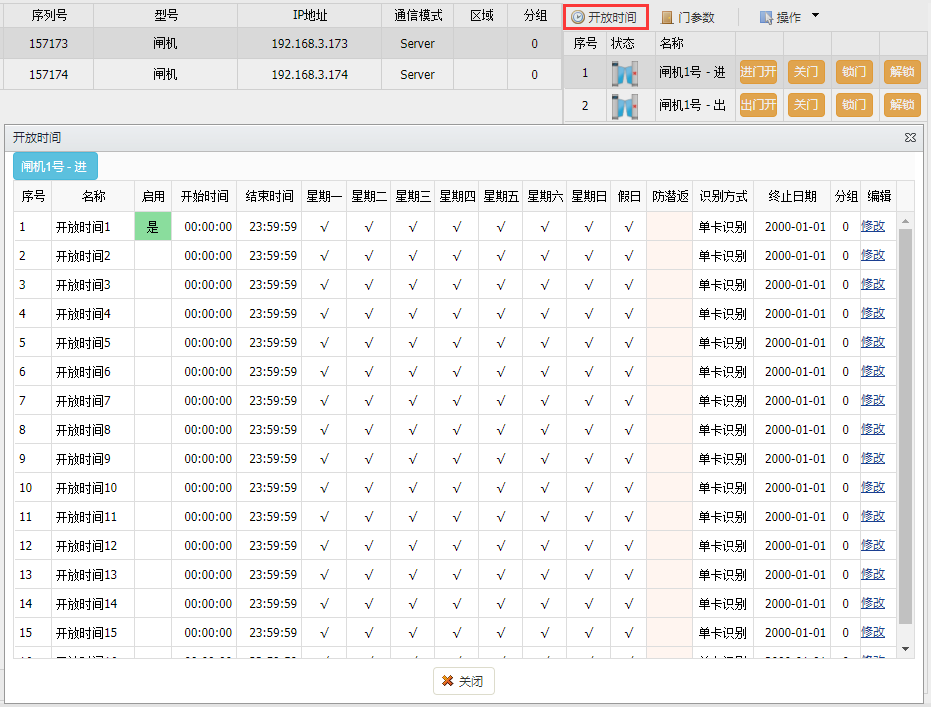Click the 启用 cell showing 是
Image resolution: width=931 pixels, height=707 pixels.
click(x=153, y=227)
